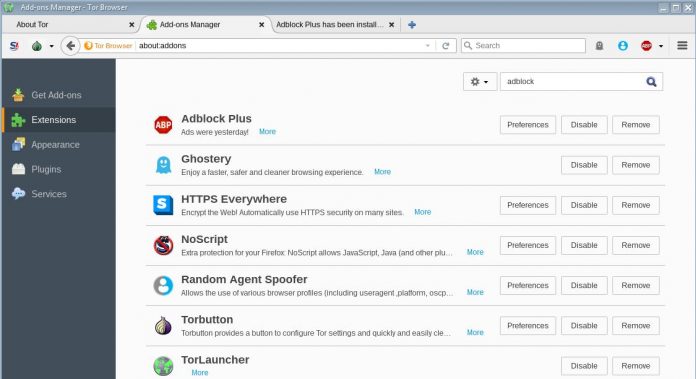
Task: Open Preferences for HTTPS Everywhere
Action: 527,205
